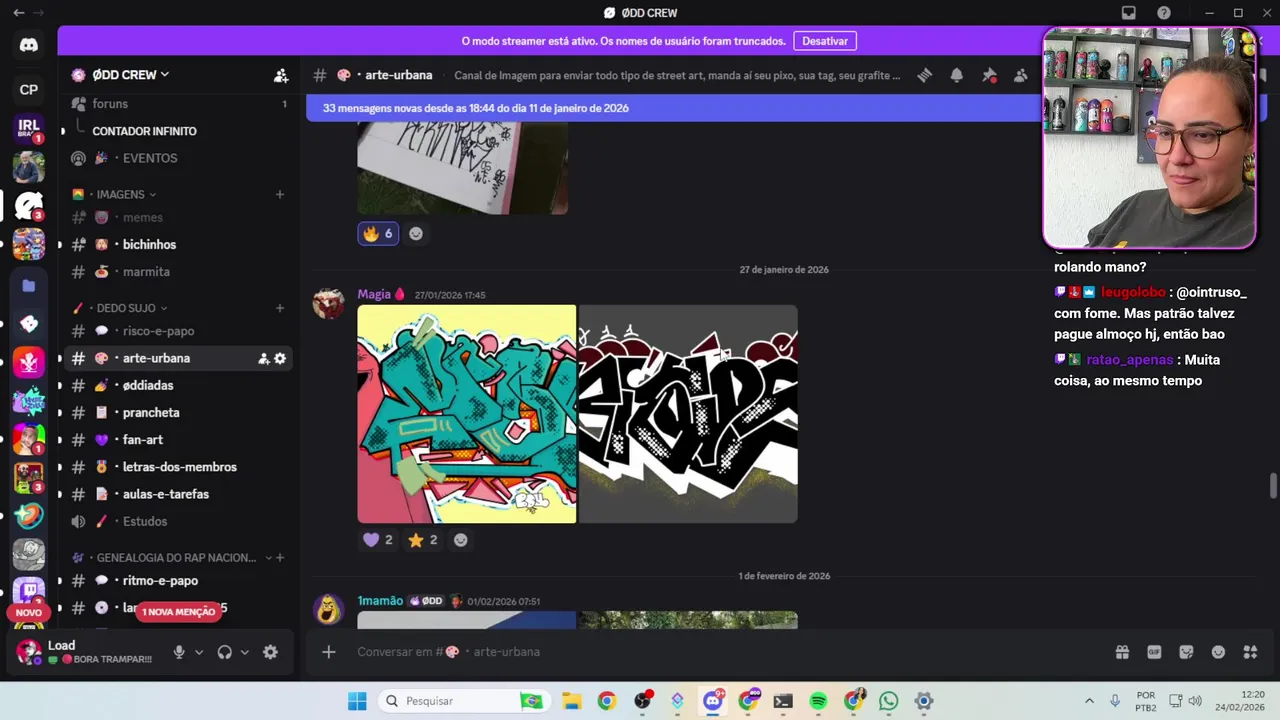Jump to new messages banner

point(674,108)
